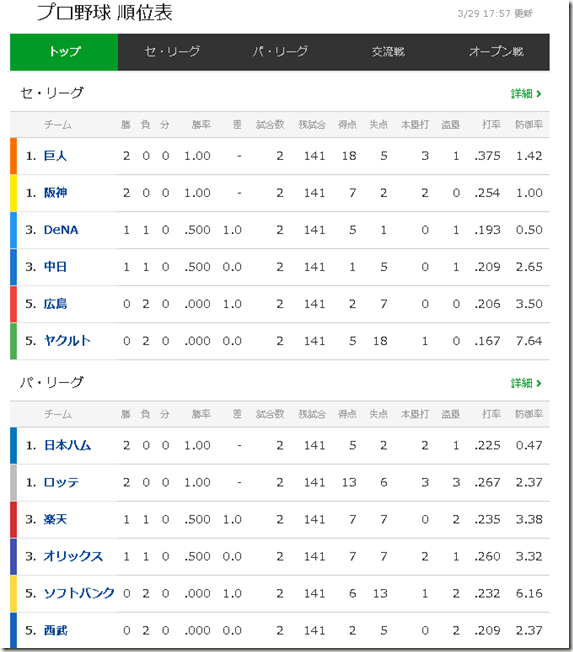Open the 阪神 team link
The height and width of the screenshot is (652, 573).
click(x=55, y=193)
